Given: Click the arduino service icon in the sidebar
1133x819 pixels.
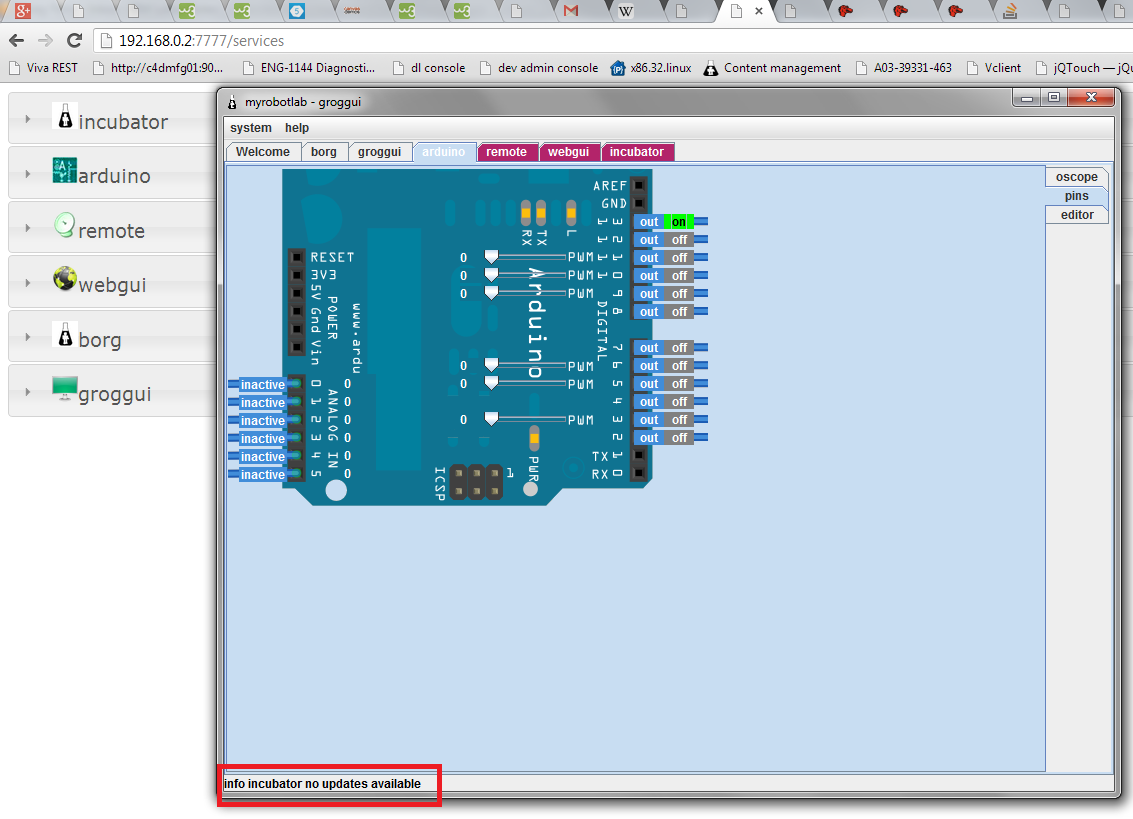Looking at the screenshot, I should coord(64,171).
